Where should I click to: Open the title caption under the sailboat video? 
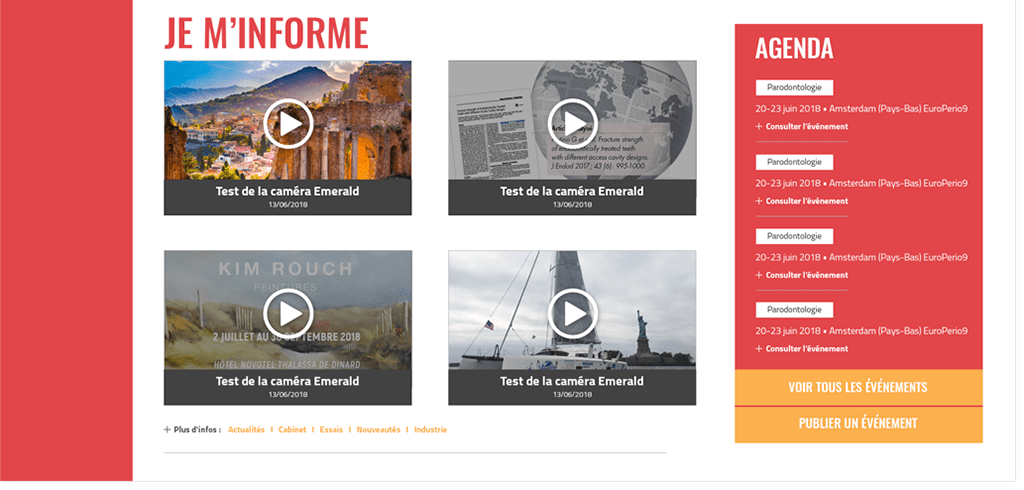pyautogui.click(x=572, y=381)
